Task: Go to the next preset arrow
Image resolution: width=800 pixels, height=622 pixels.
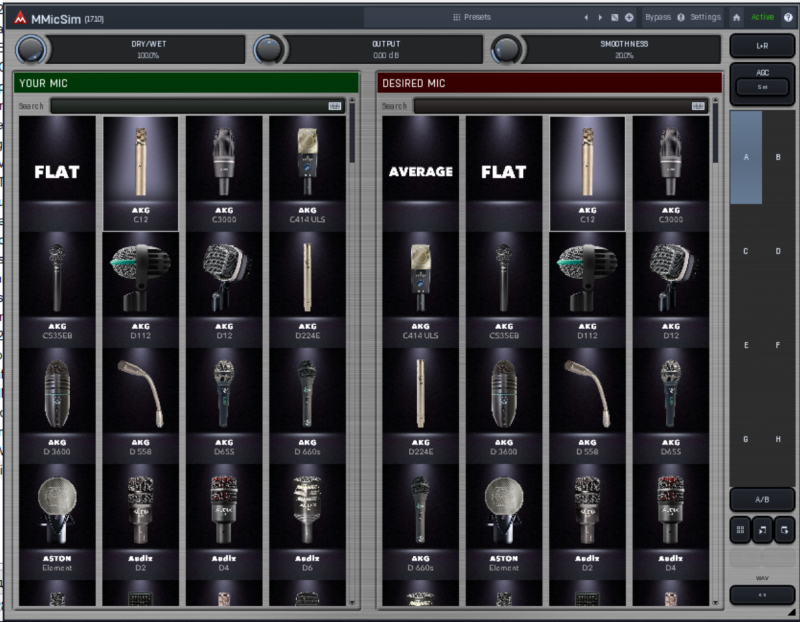Action: pyautogui.click(x=600, y=17)
